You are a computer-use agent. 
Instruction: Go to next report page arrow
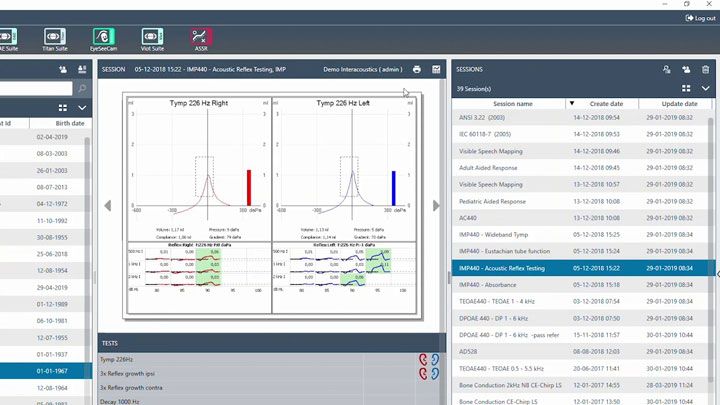click(435, 206)
